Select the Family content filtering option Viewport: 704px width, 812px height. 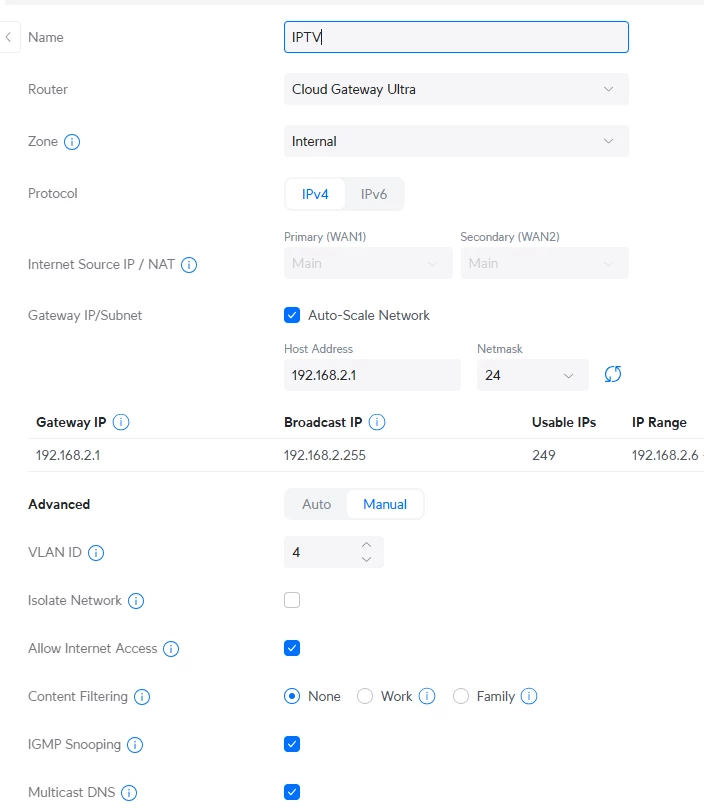tap(461, 696)
